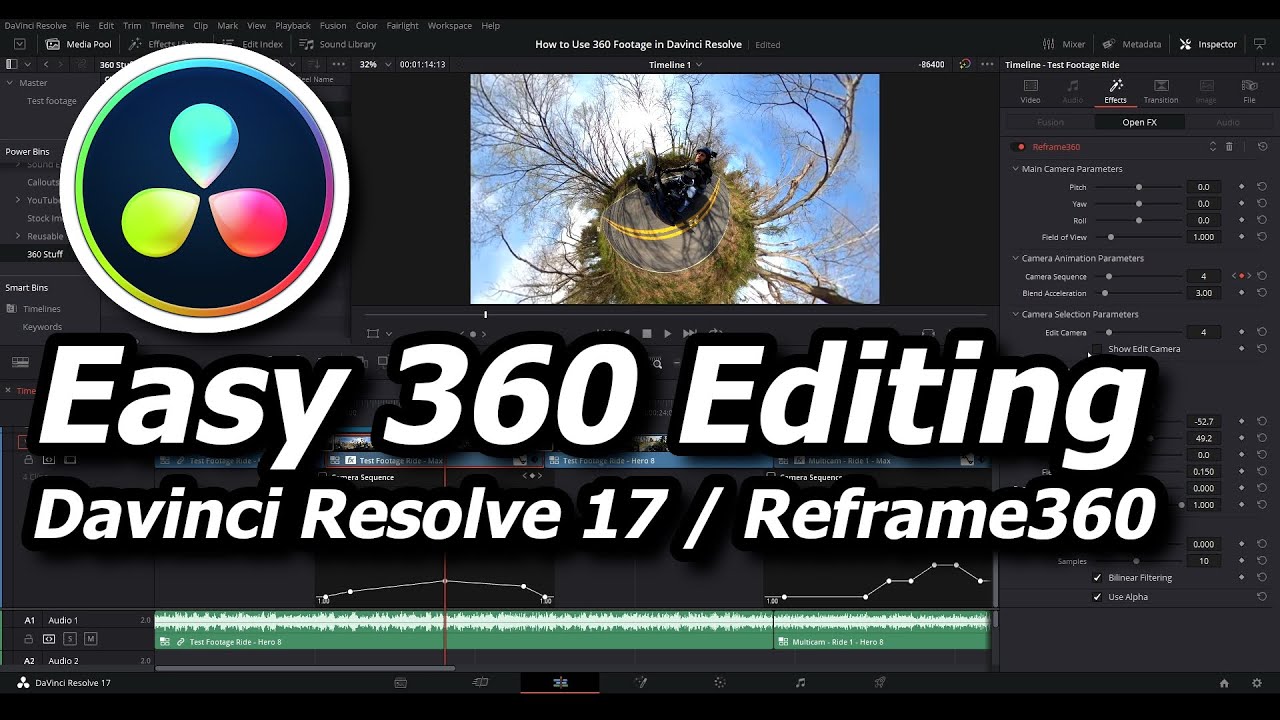The width and height of the screenshot is (1280, 720).
Task: Expand the Reusable power bin
Action: (x=17, y=236)
